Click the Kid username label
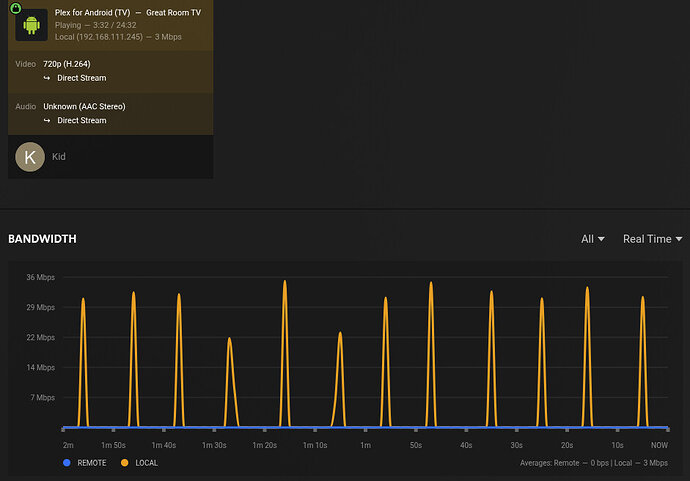 click(x=59, y=157)
